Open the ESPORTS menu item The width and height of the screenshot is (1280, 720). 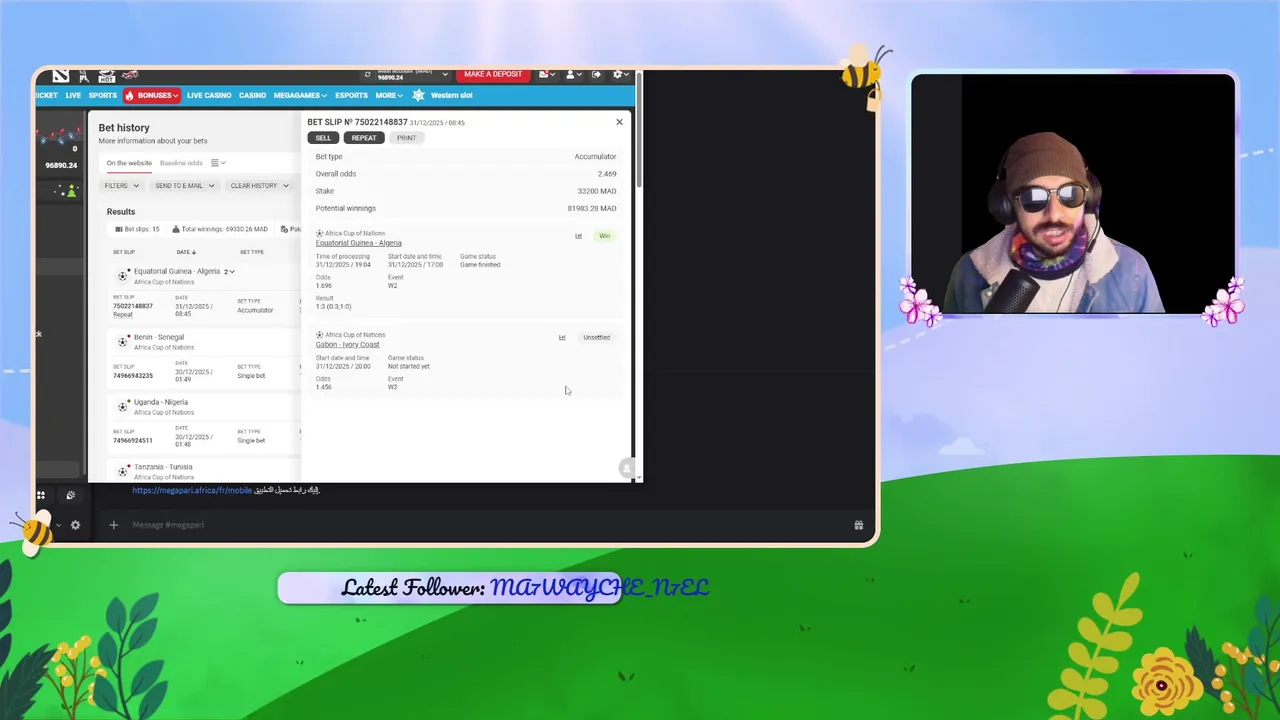coord(351,95)
